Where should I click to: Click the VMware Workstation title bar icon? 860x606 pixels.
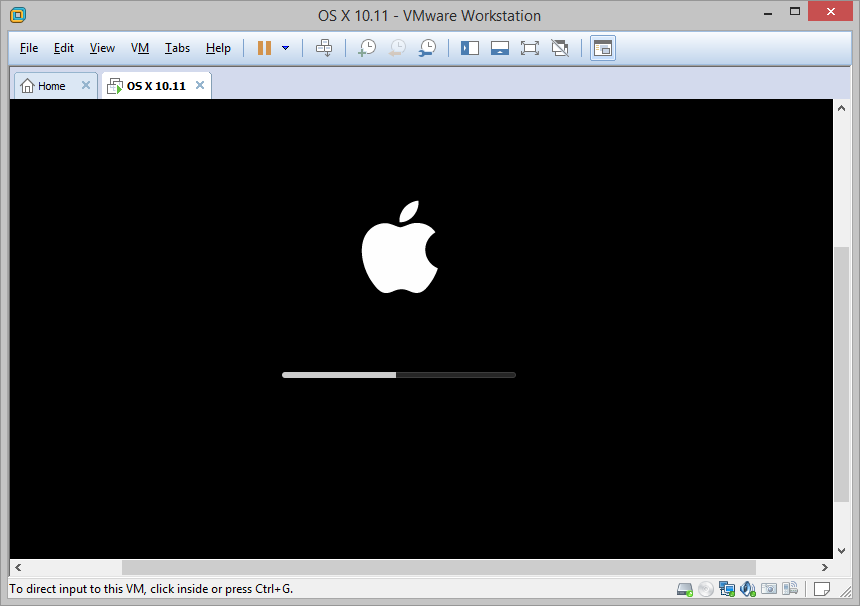[18, 15]
